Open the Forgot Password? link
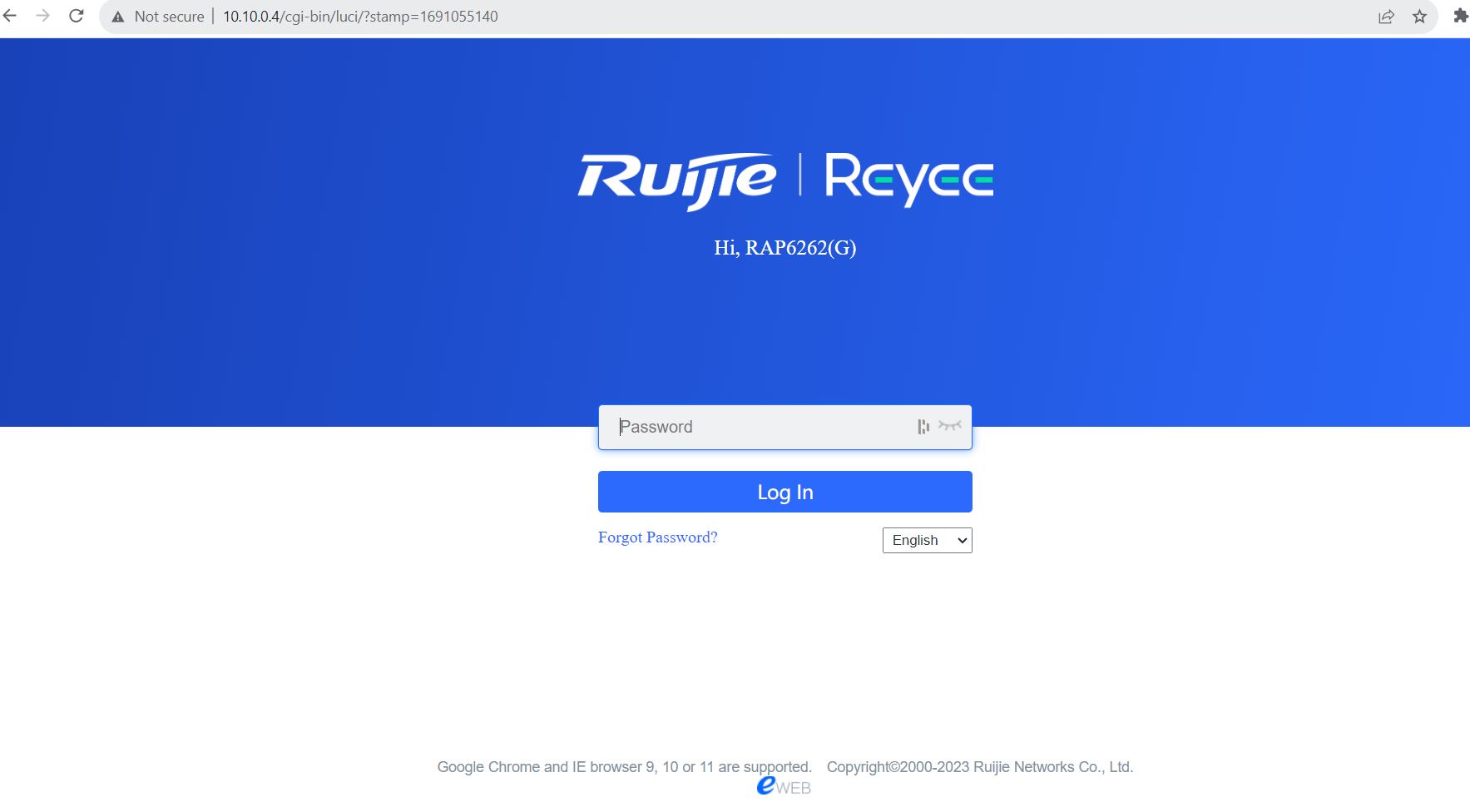Screen dimensions: 1470x812 pos(657,537)
